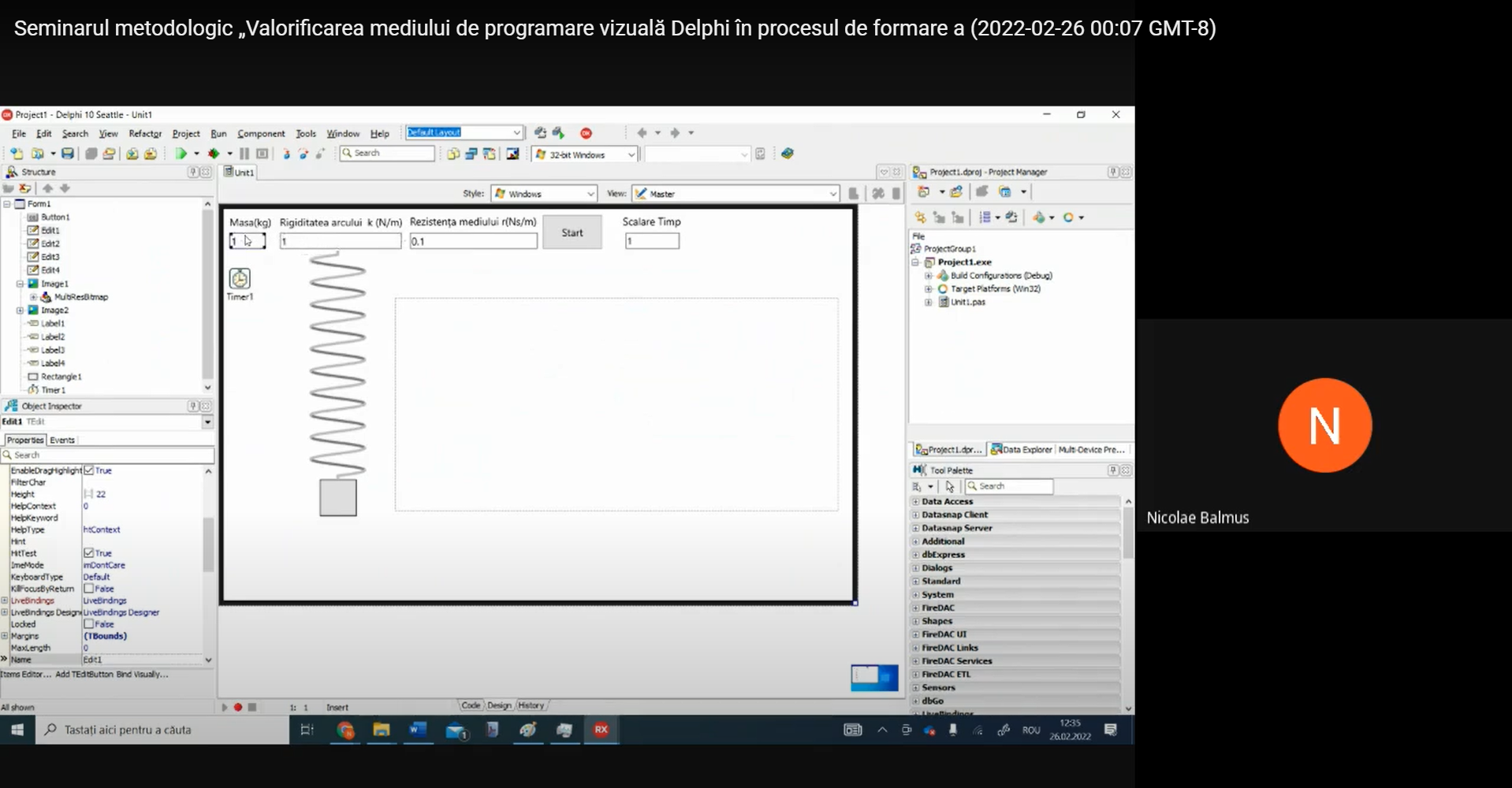
Task: Open the 32-bit Windows platform dropdown
Action: (x=631, y=154)
